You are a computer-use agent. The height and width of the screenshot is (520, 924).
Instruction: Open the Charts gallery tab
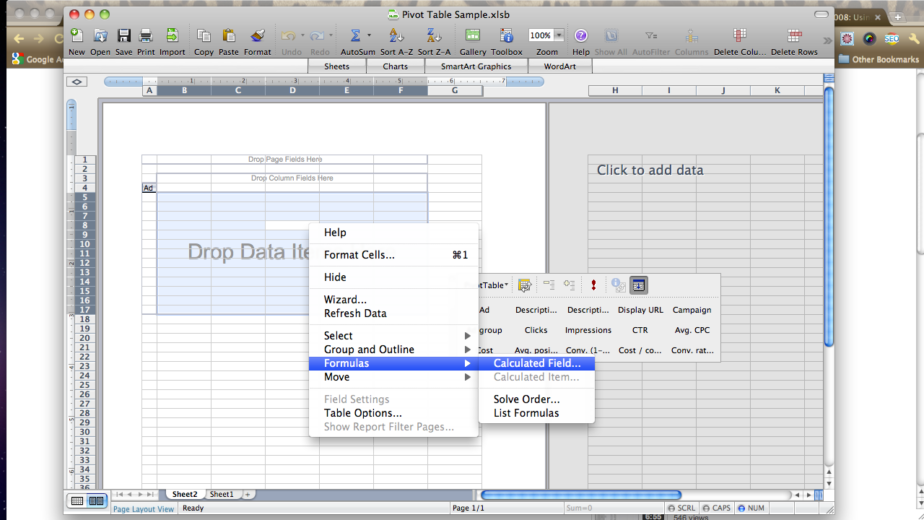pos(395,67)
